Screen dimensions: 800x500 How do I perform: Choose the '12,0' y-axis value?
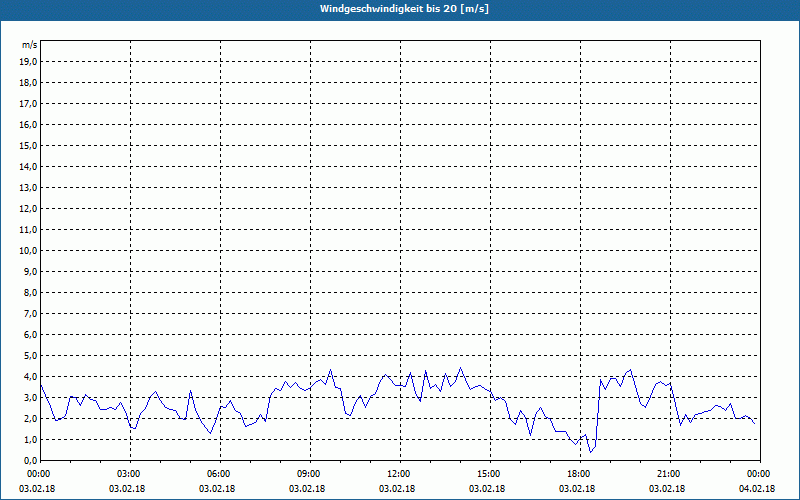29,208
